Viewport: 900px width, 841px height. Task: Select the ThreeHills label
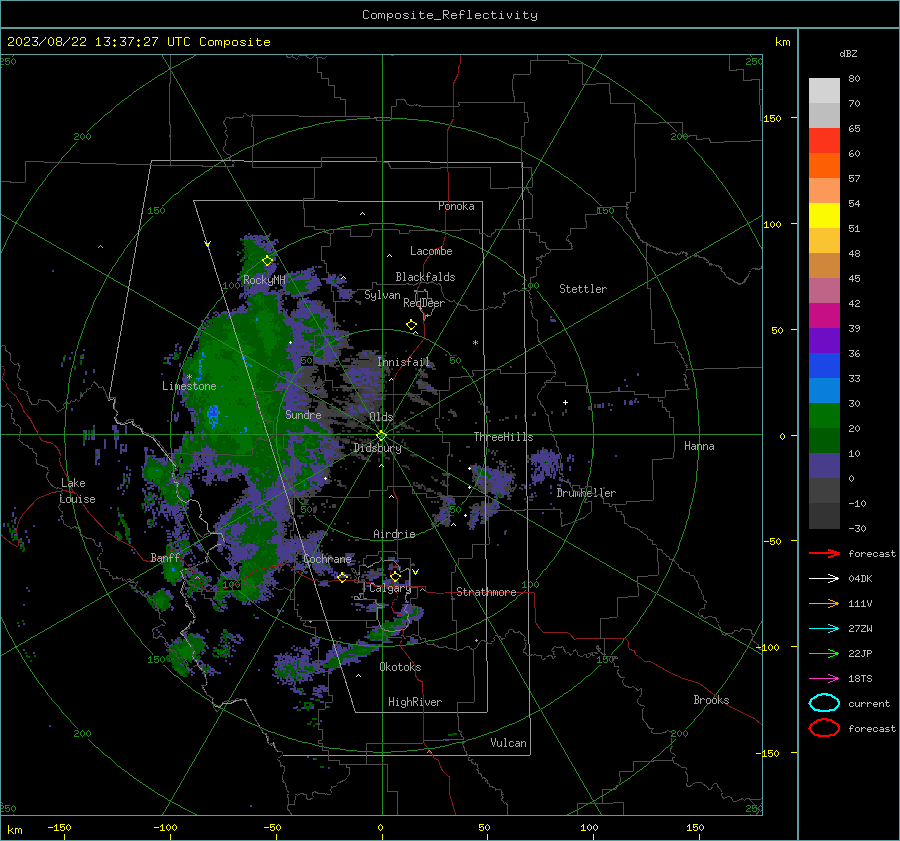click(x=503, y=437)
